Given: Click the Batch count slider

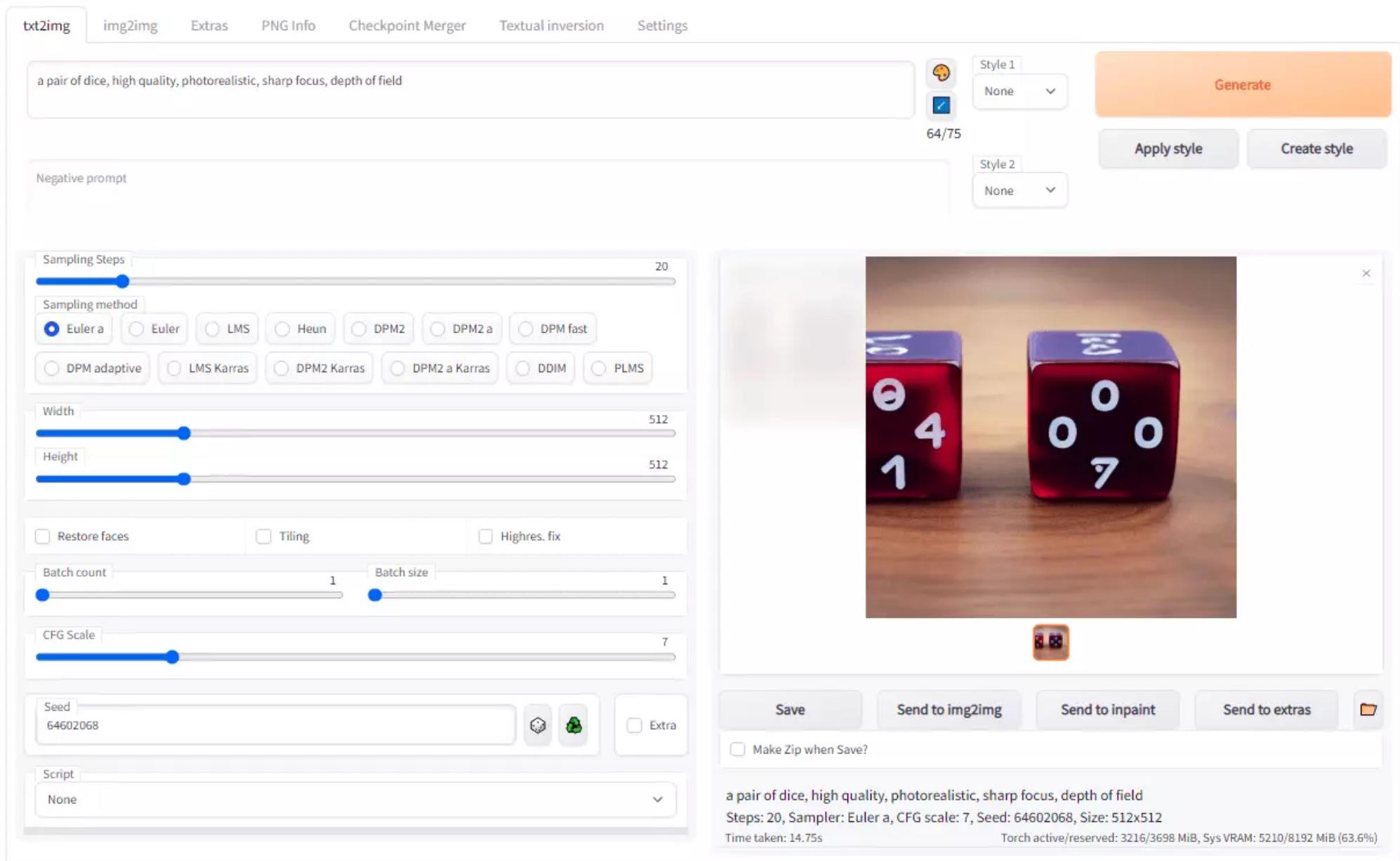Looking at the screenshot, I should (189, 595).
